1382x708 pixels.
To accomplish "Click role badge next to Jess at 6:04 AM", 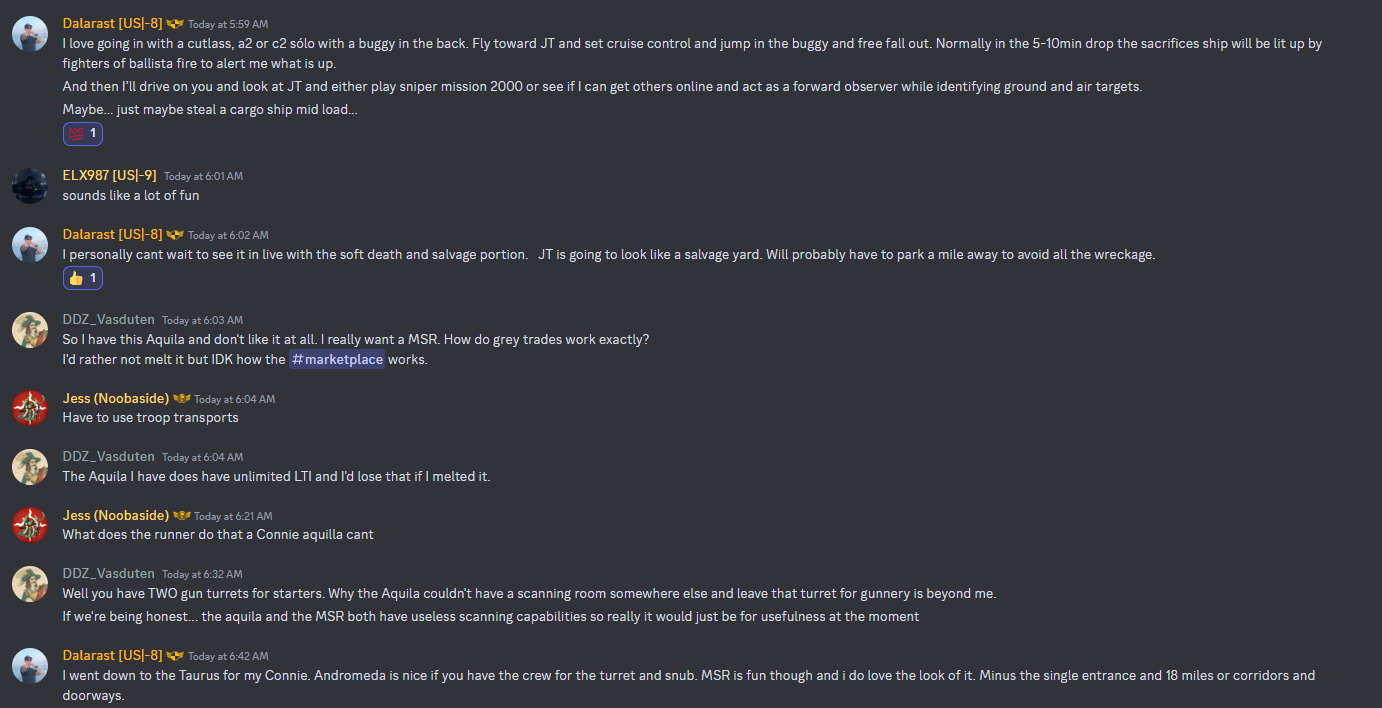I will click(181, 399).
